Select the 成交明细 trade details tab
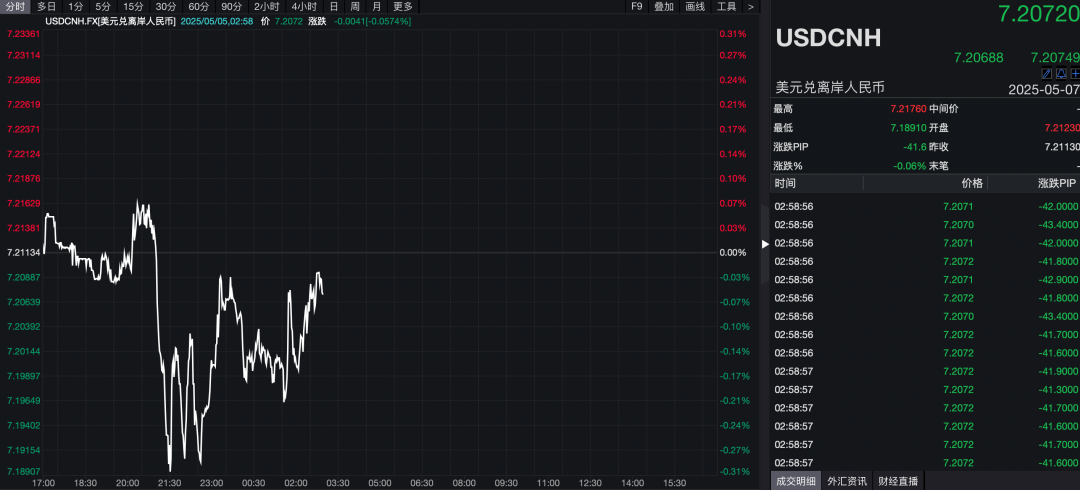Screen dimensions: 1080x490 (x=796, y=481)
